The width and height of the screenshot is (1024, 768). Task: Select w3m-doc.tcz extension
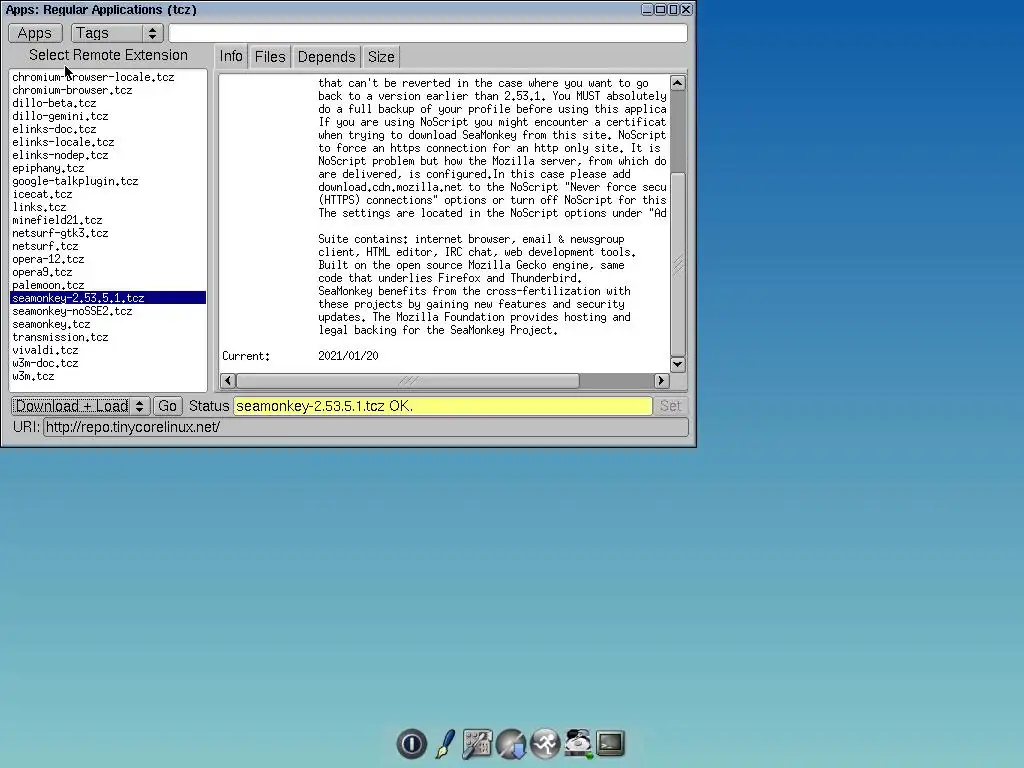108,363
